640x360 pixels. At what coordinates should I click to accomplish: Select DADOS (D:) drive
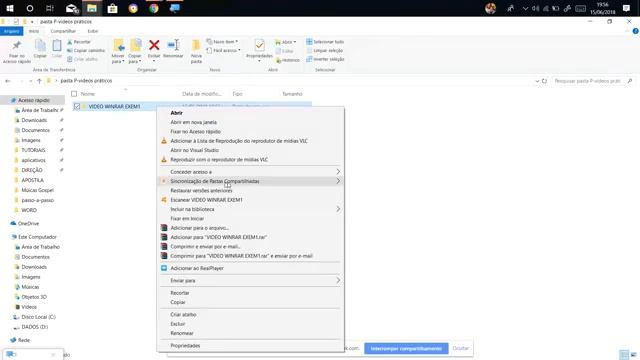[x=34, y=327]
